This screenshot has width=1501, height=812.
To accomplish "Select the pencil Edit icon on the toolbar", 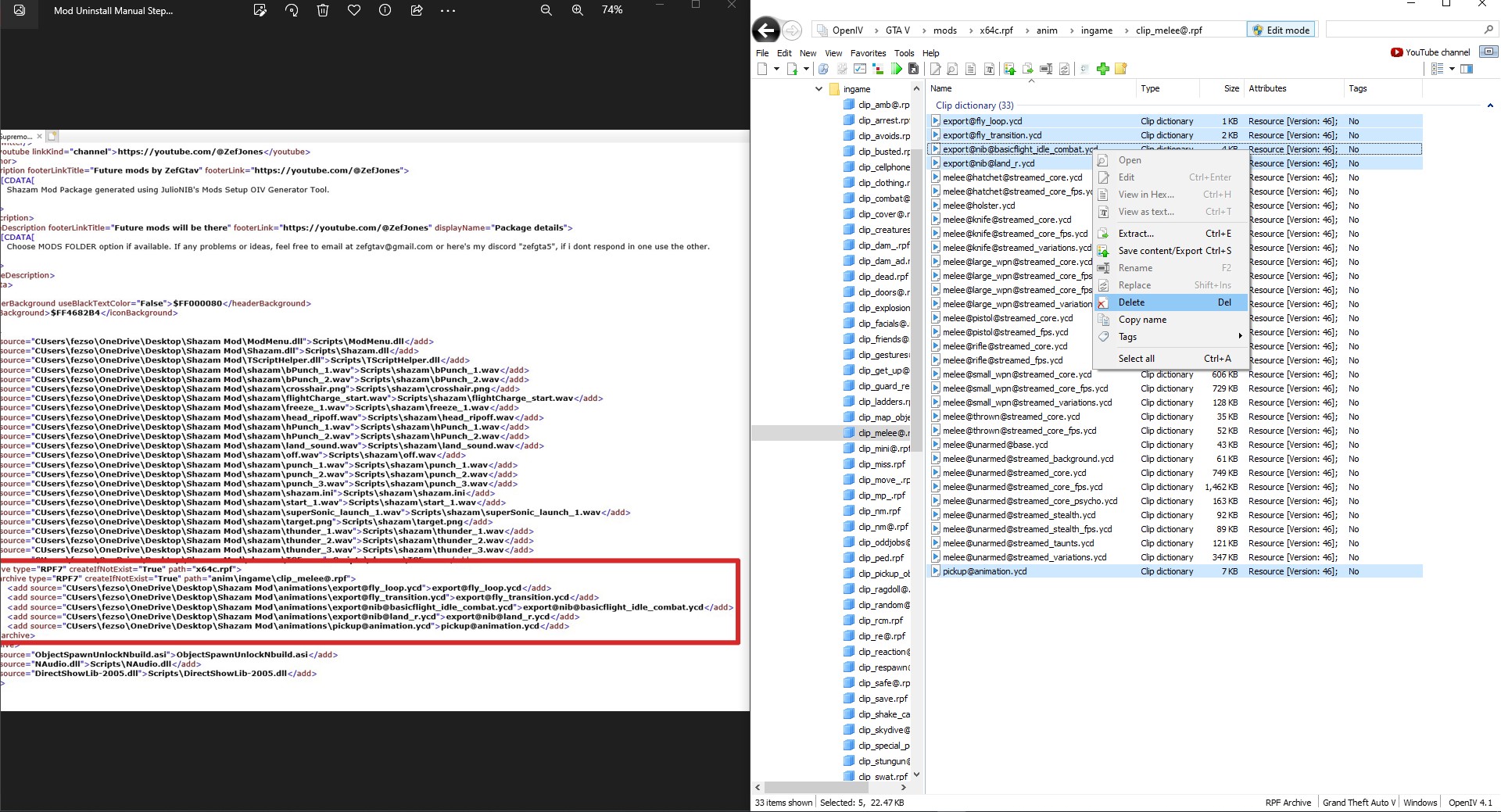I will (936, 69).
